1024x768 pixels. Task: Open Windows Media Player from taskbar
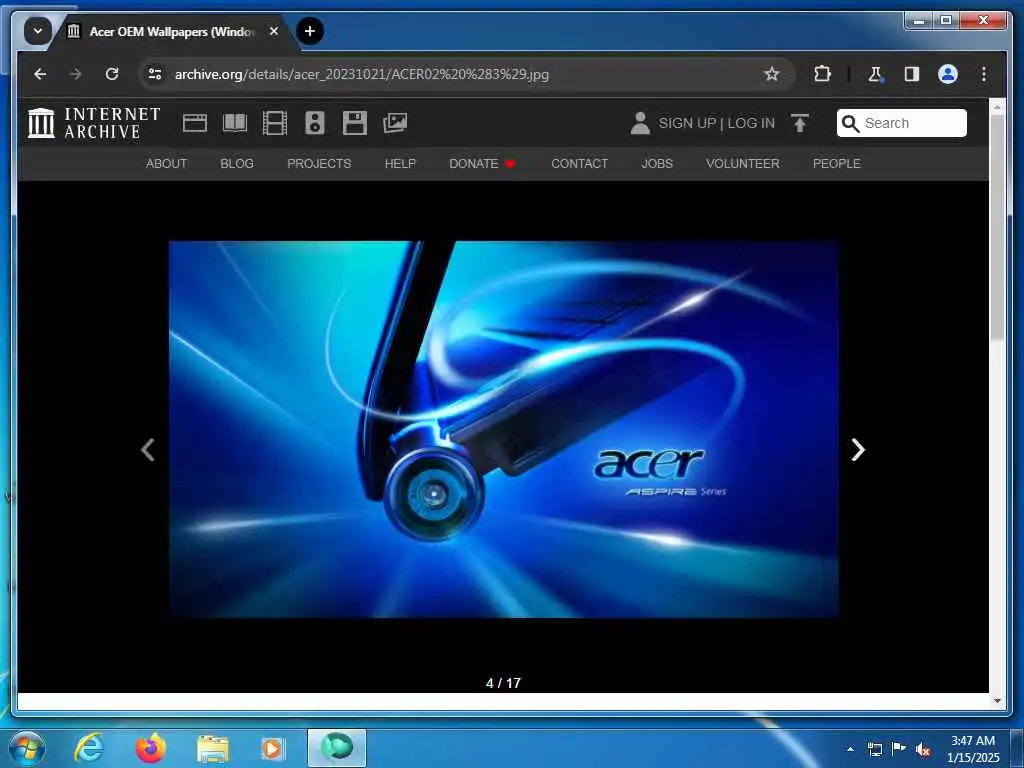[272, 748]
